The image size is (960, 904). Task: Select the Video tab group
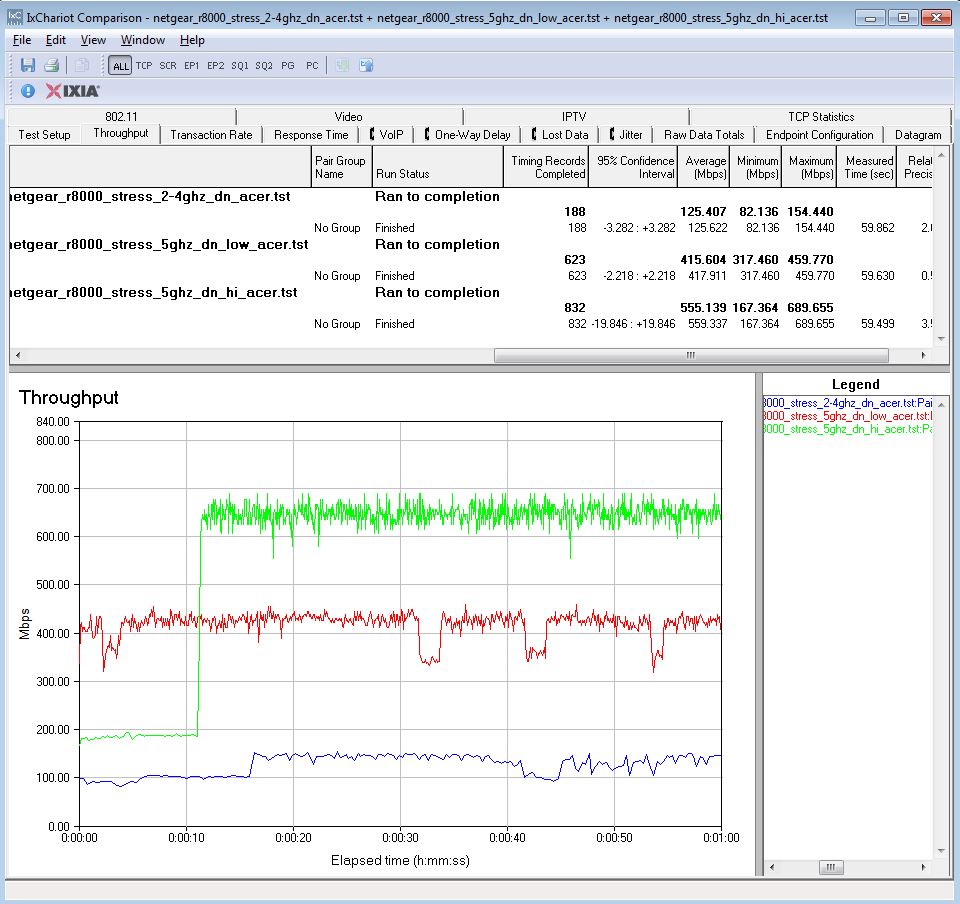(x=348, y=116)
